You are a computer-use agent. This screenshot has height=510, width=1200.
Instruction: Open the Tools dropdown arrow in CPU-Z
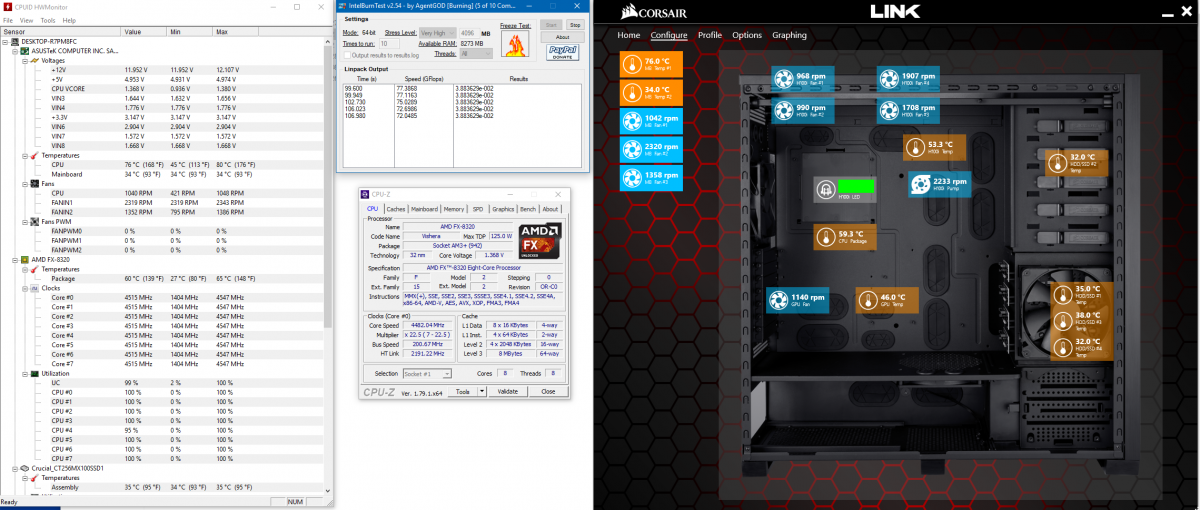[x=480, y=392]
